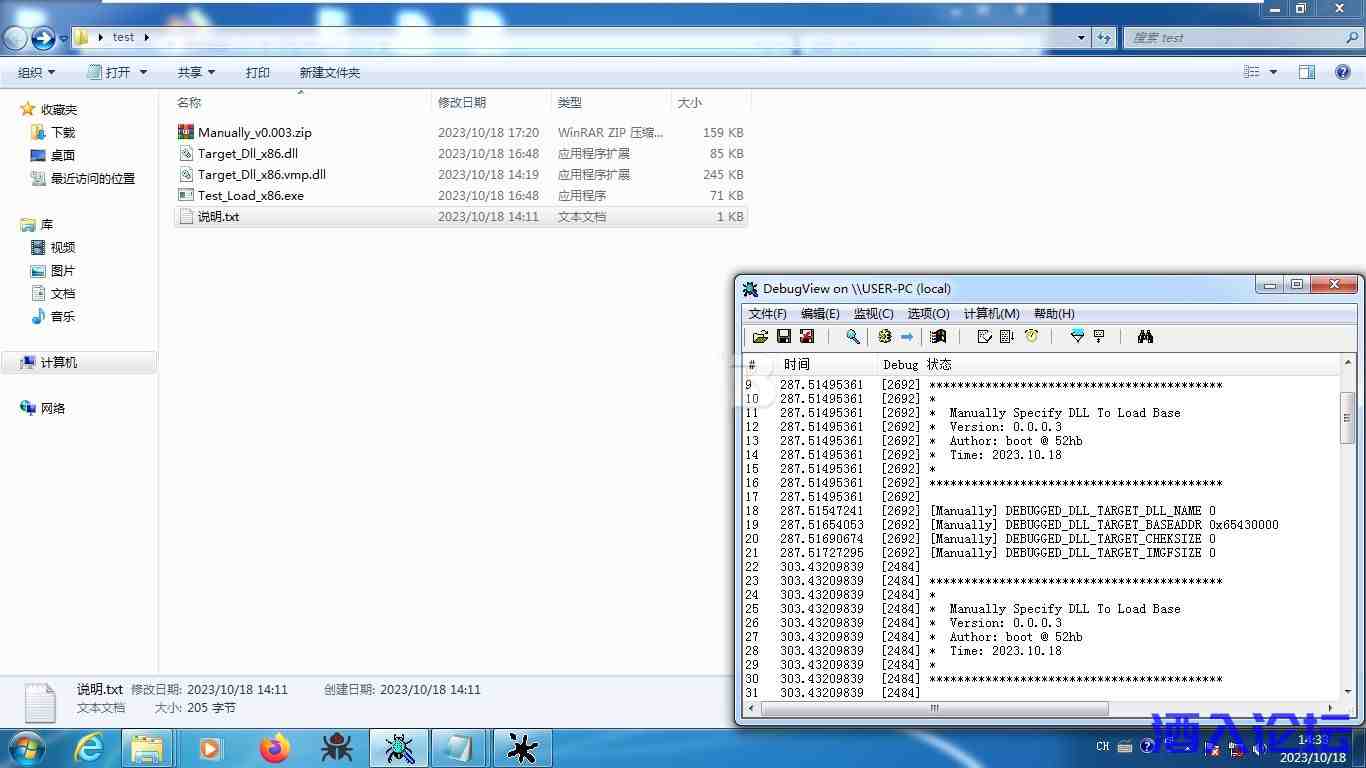Open Firefox from the taskbar
The height and width of the screenshot is (768, 1366).
click(273, 748)
